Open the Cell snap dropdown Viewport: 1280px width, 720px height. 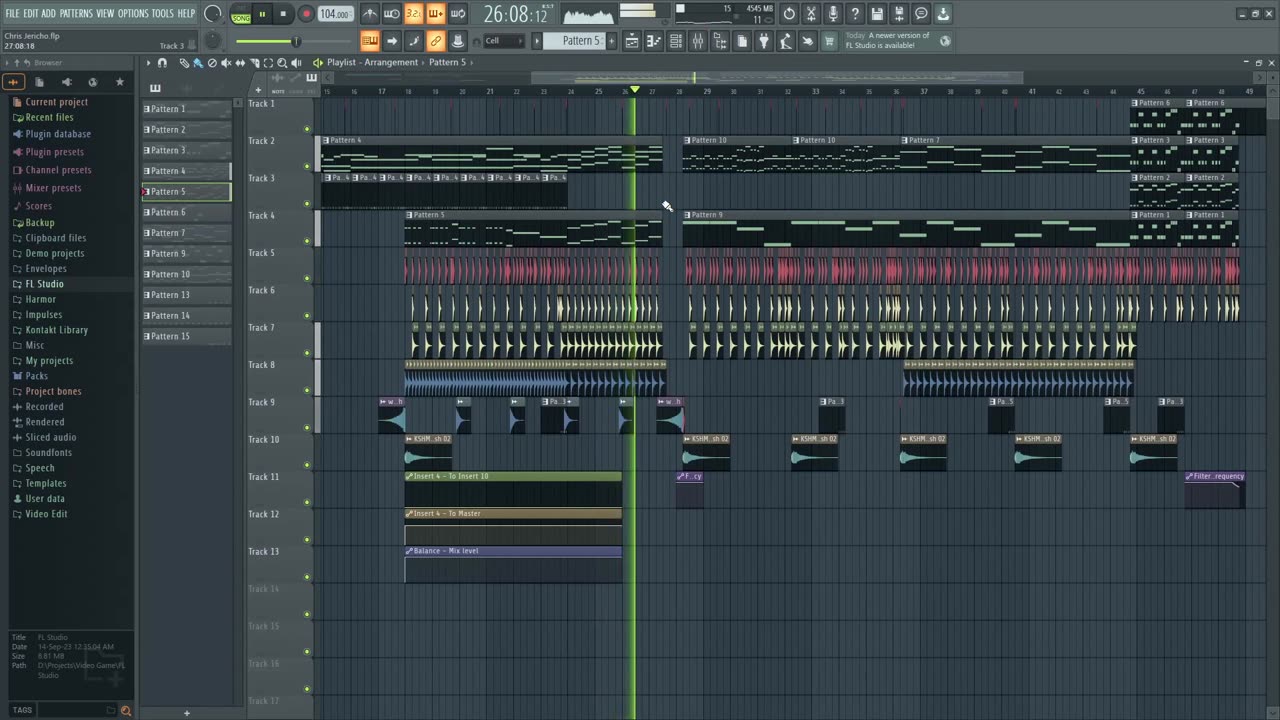(503, 41)
